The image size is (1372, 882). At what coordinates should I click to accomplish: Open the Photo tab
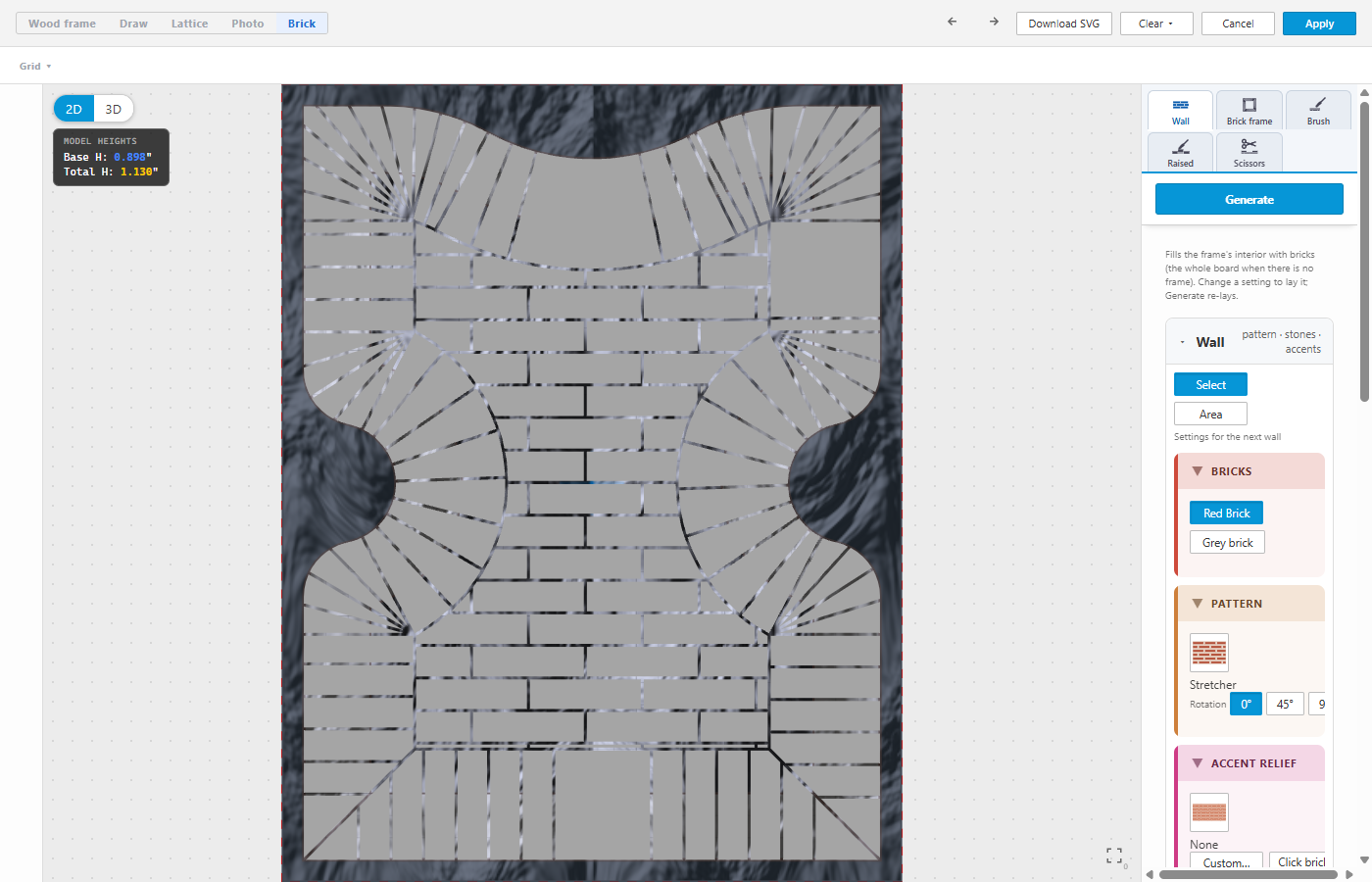tap(248, 24)
